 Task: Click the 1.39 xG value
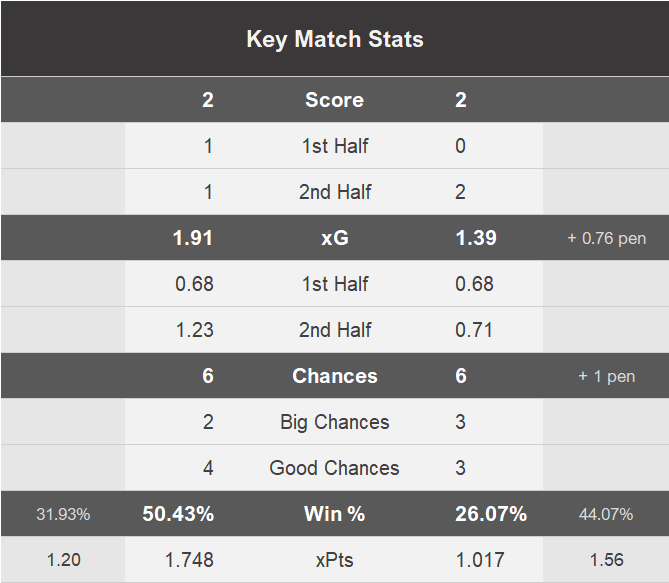tap(476, 238)
